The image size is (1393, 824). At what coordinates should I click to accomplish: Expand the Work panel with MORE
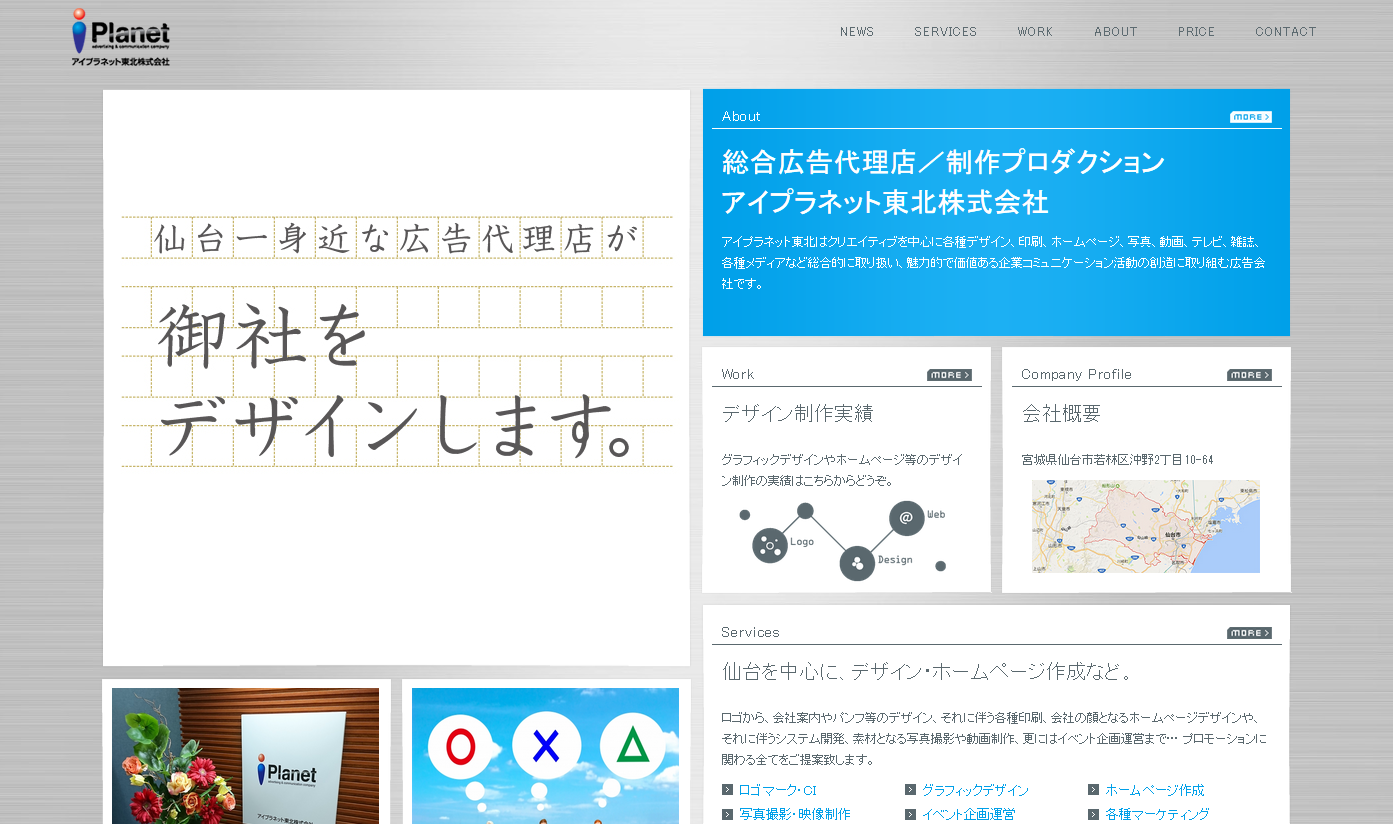(x=948, y=374)
